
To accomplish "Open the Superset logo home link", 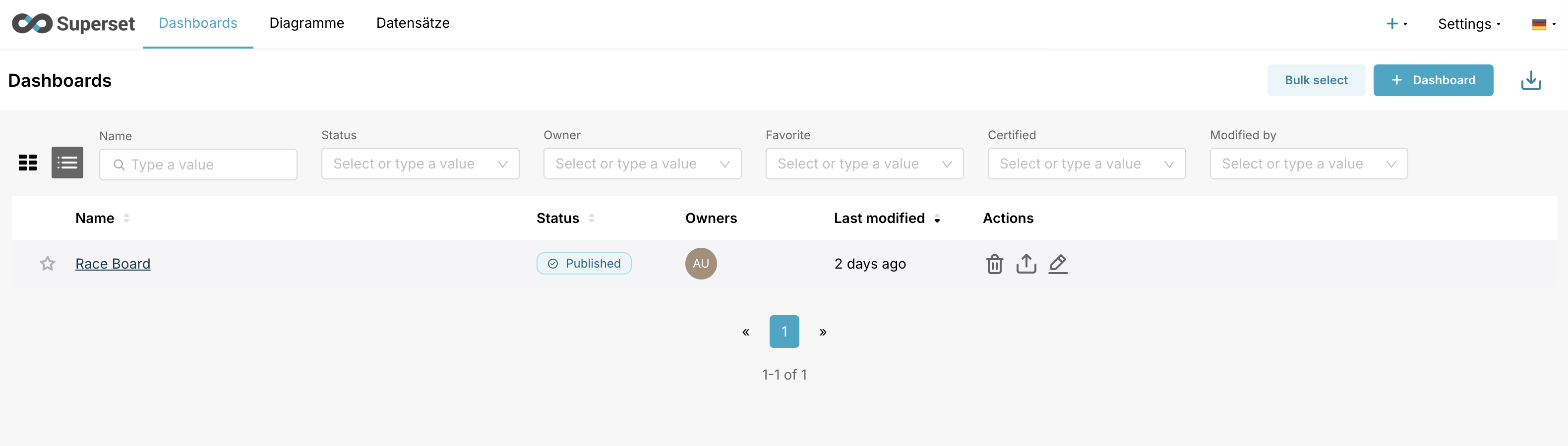I will [72, 23].
